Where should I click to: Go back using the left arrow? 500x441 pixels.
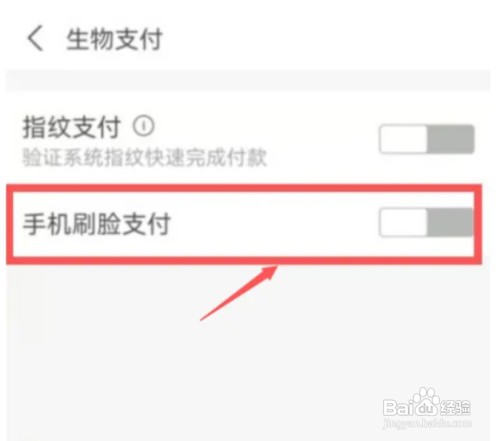(x=36, y=38)
